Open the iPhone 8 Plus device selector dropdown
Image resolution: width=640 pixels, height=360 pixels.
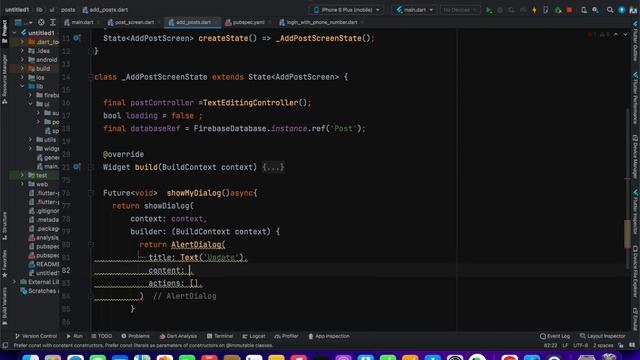pos(347,10)
